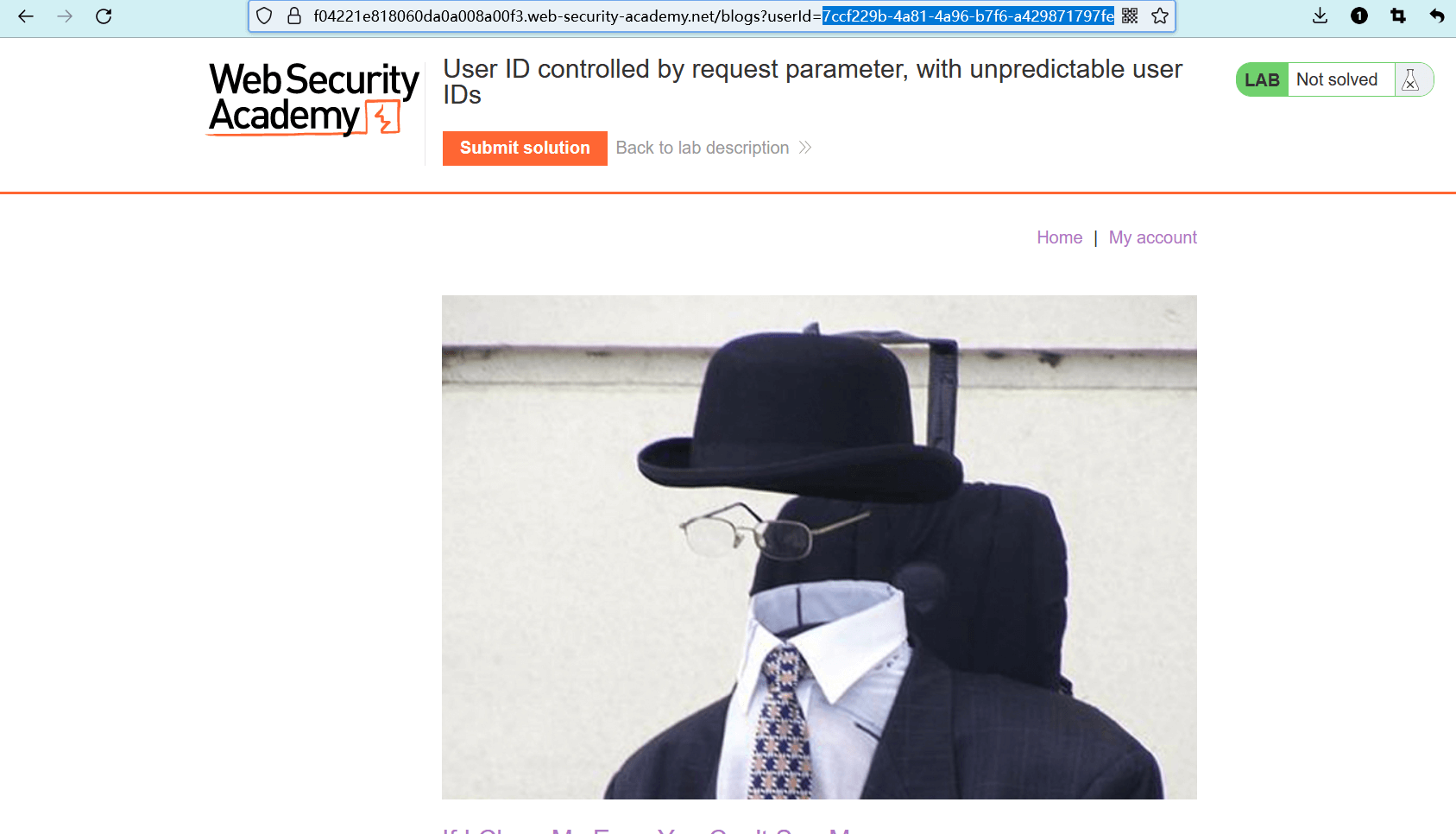Expand the double chevron beside lab description
Screen dimensions: 1456x834
(x=805, y=148)
